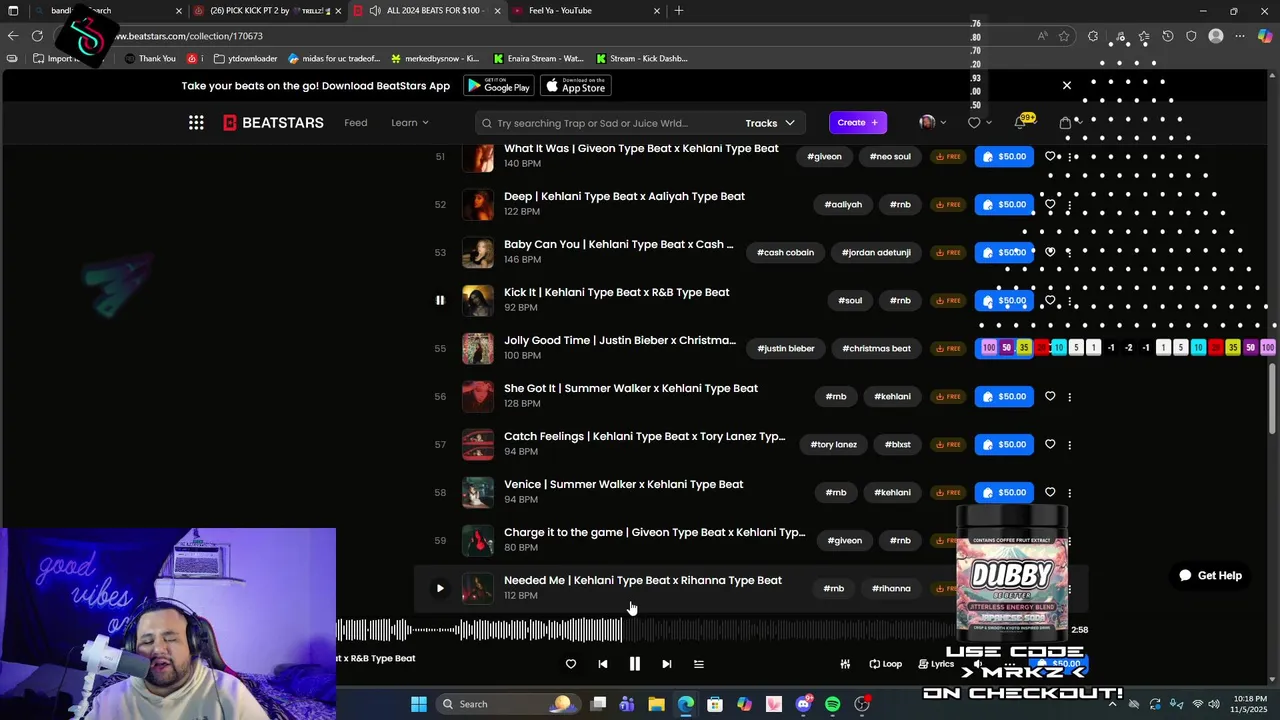Download free 'Catch Feelings' beat

coord(948,445)
